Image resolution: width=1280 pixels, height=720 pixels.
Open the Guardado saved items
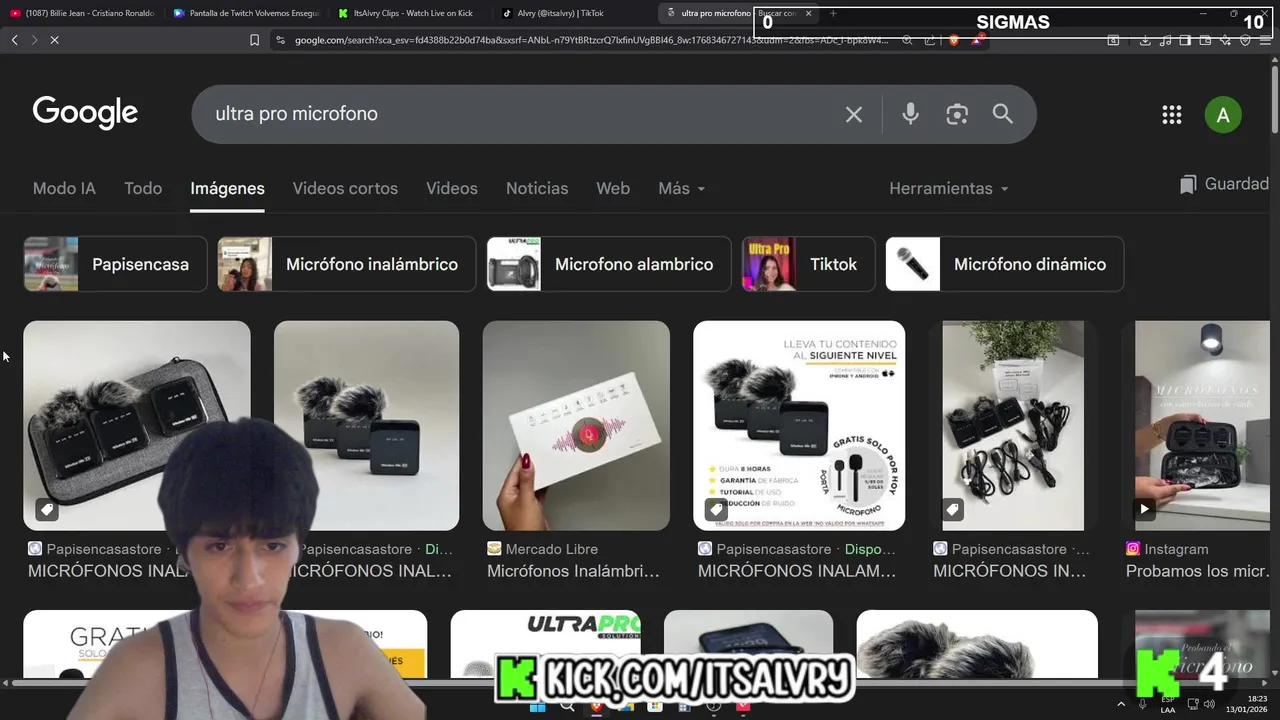tap(1225, 184)
